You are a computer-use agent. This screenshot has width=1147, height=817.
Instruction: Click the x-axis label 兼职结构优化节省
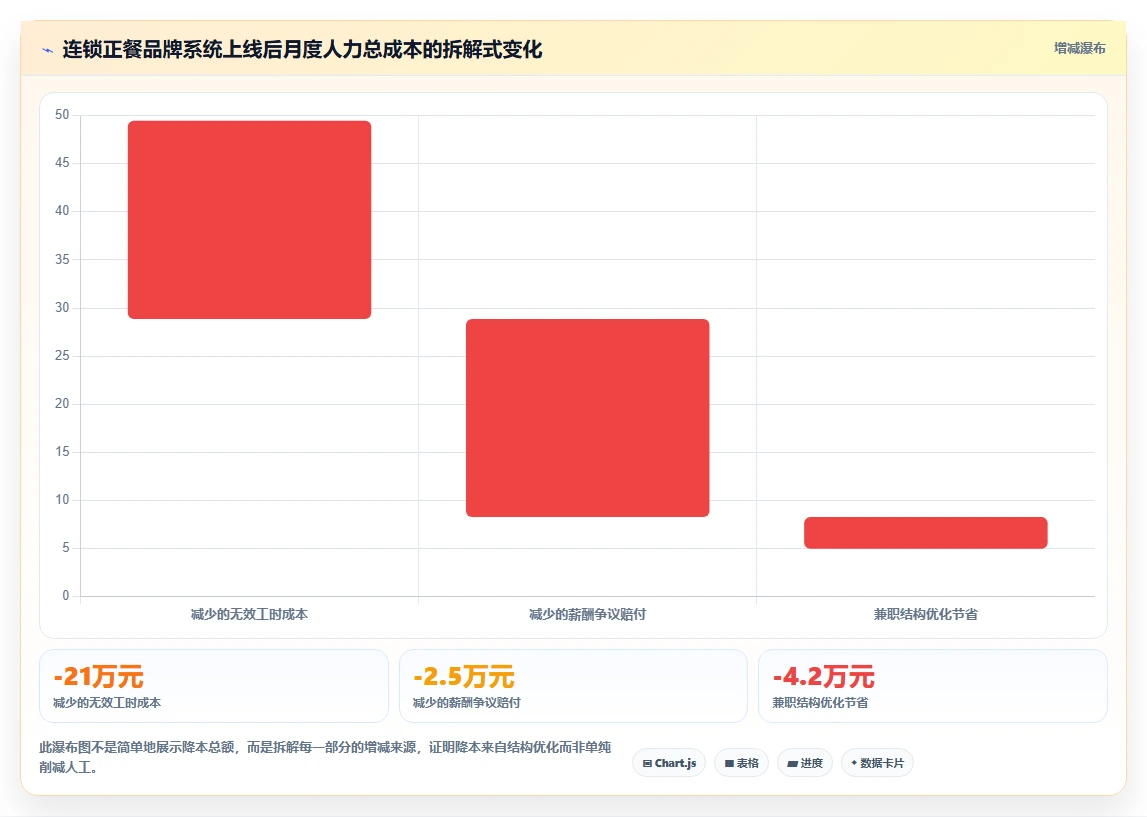[x=925, y=614]
